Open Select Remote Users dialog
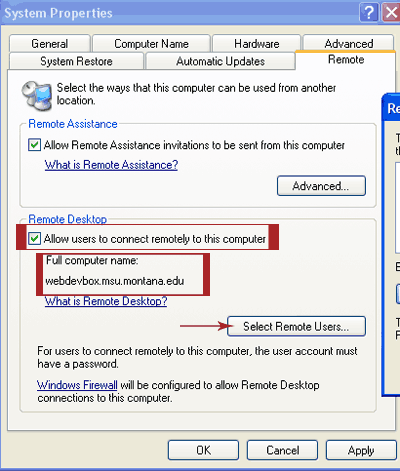400x471 pixels. click(x=296, y=326)
